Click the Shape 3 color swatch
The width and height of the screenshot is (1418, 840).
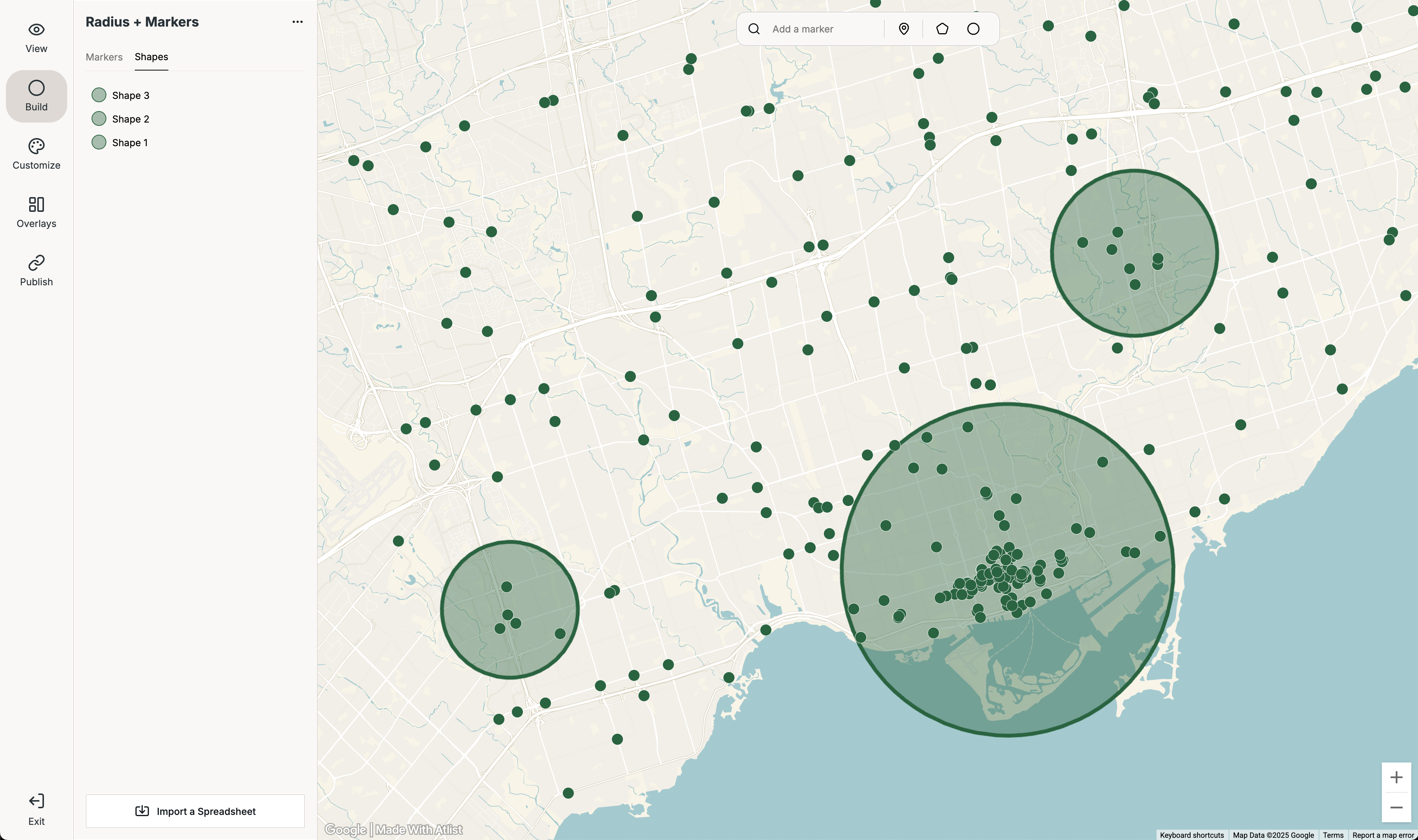[x=99, y=95]
